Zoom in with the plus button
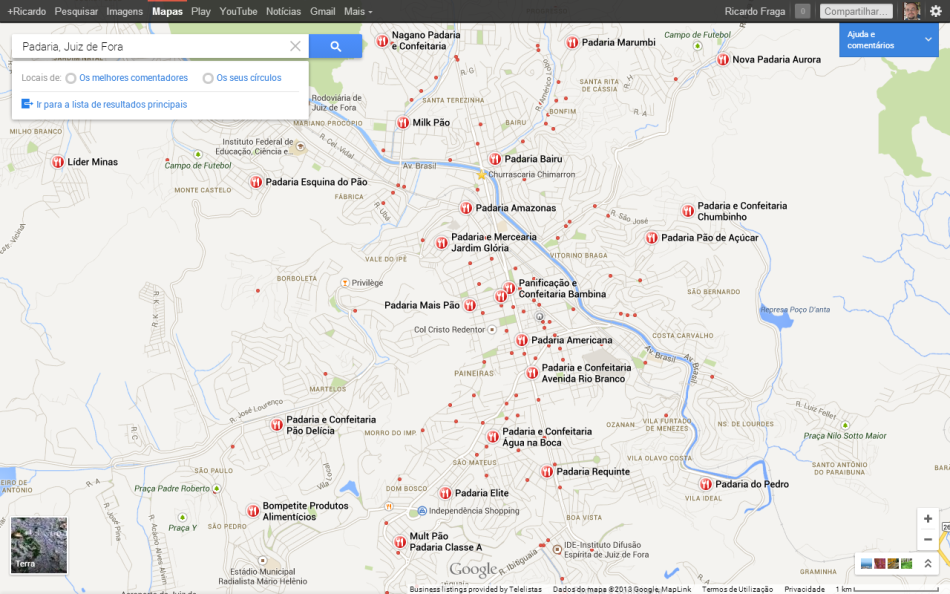 coord(928,519)
